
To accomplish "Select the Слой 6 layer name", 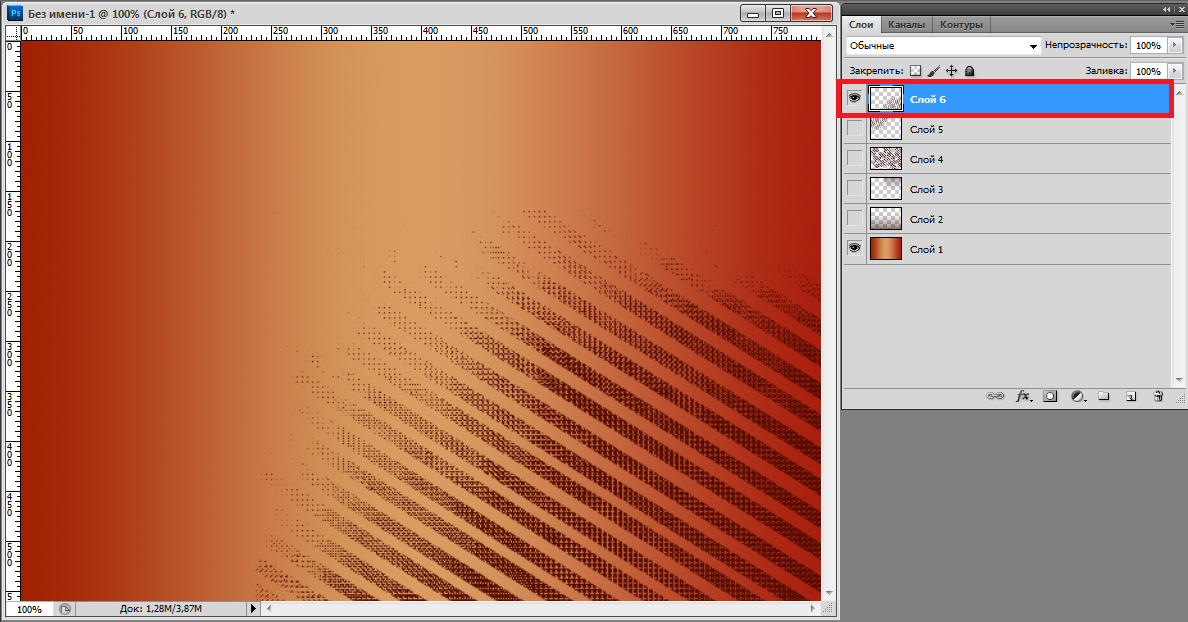I will pos(927,99).
